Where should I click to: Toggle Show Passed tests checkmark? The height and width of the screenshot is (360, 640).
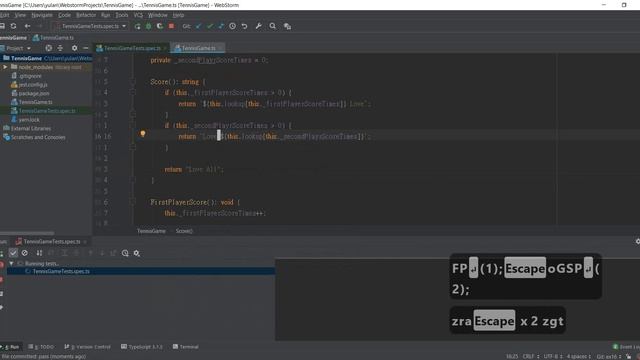point(13,253)
